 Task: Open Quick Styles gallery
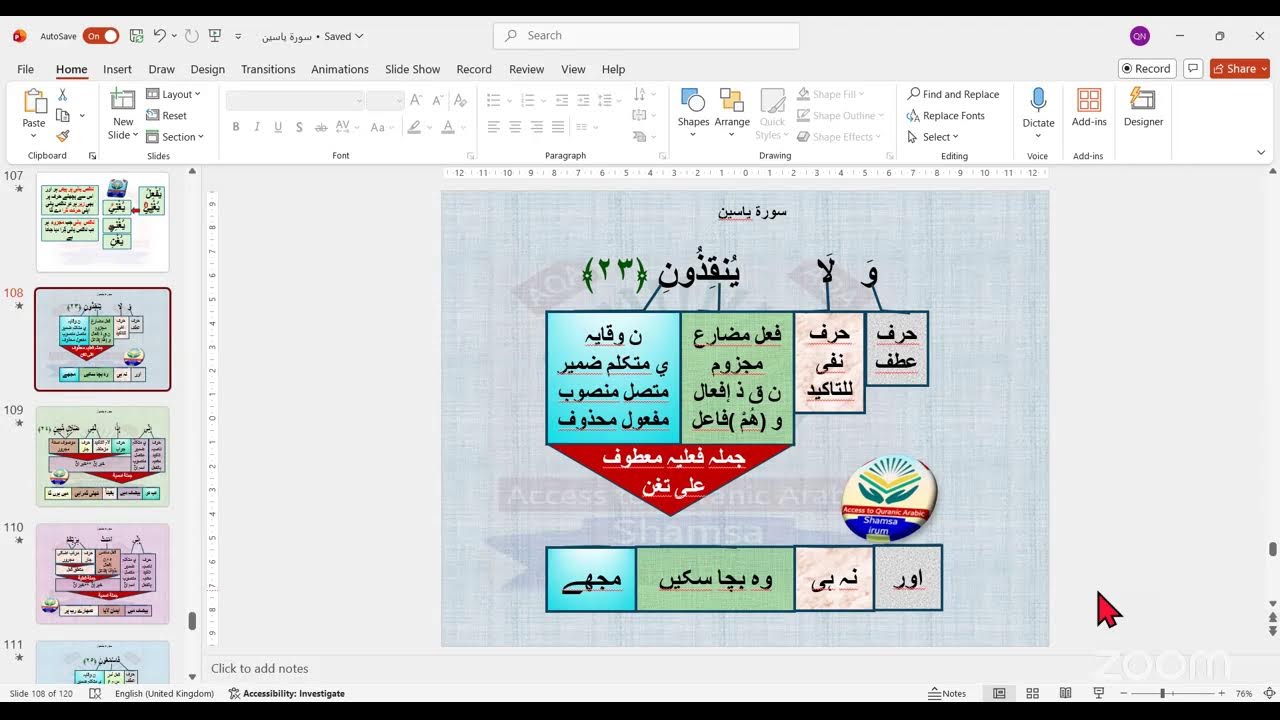point(772,114)
